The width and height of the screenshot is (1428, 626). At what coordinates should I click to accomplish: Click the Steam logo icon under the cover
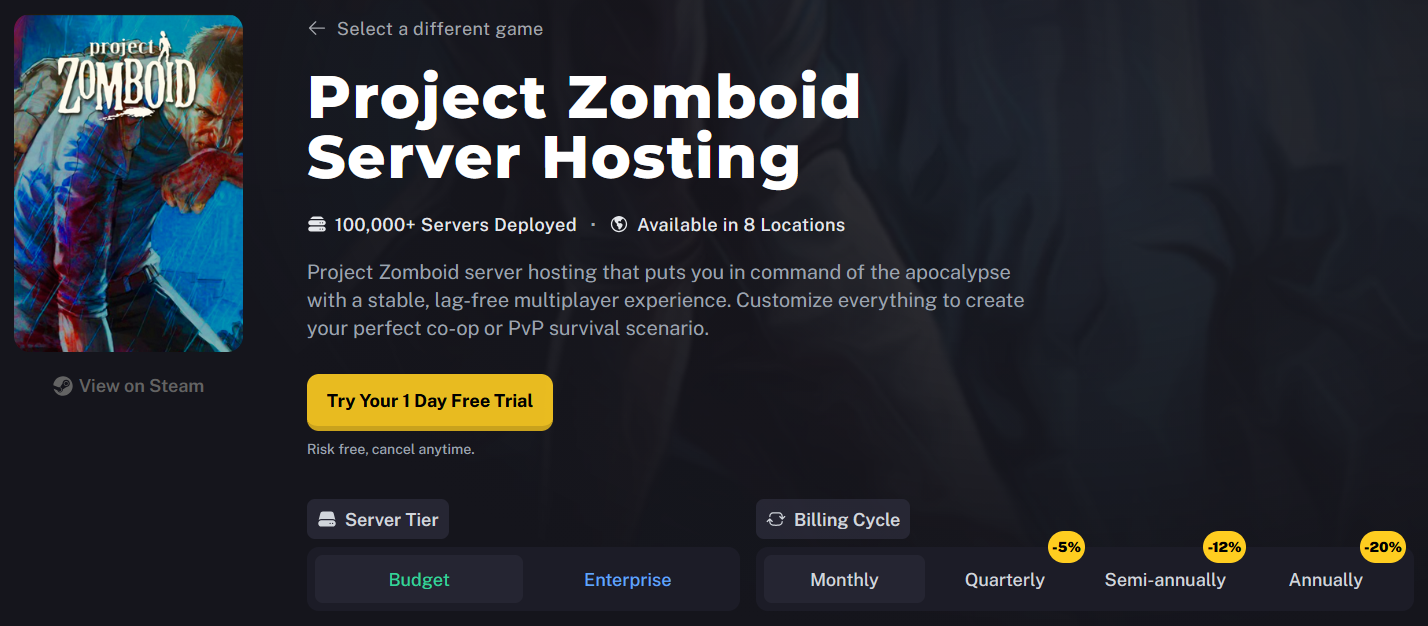(63, 386)
